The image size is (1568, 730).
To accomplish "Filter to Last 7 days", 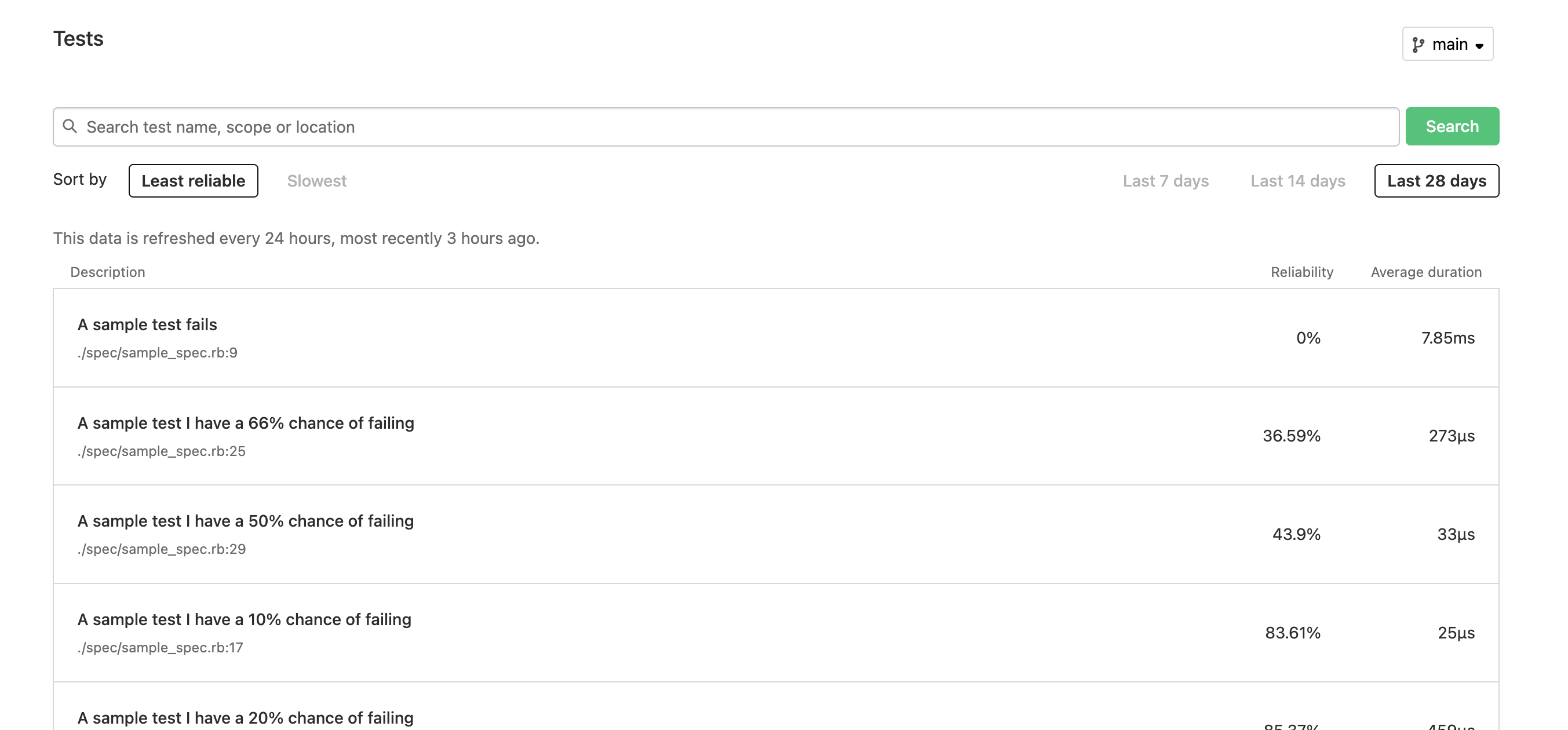I will coord(1165,181).
